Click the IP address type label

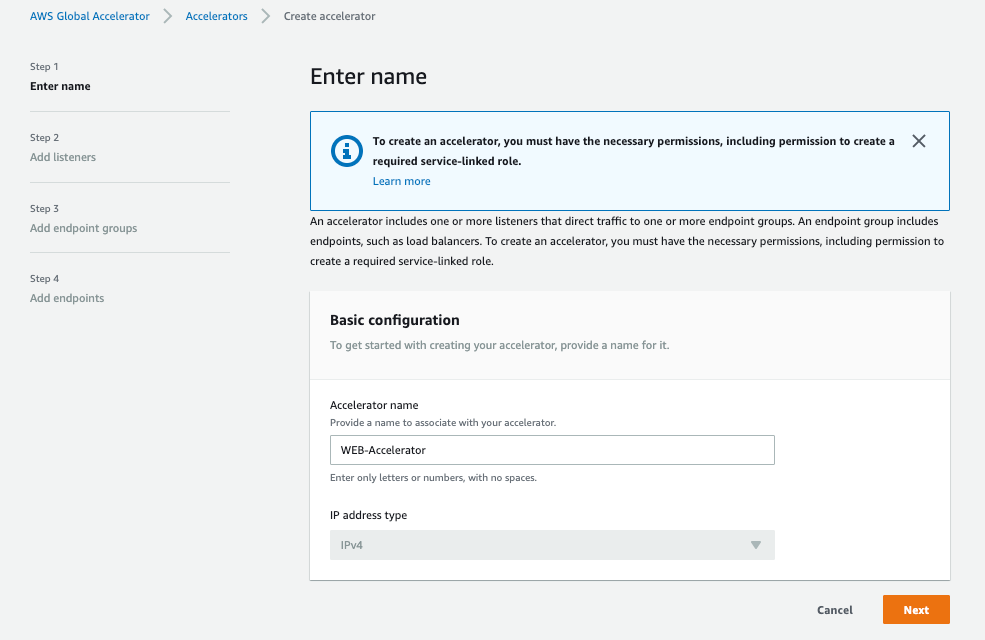tap(368, 515)
